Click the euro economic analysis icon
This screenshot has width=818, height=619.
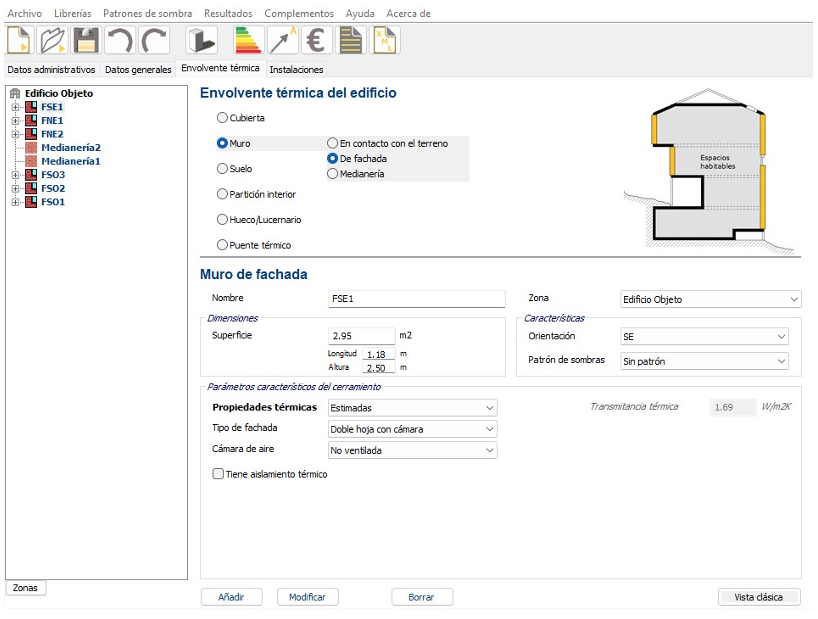tap(317, 41)
